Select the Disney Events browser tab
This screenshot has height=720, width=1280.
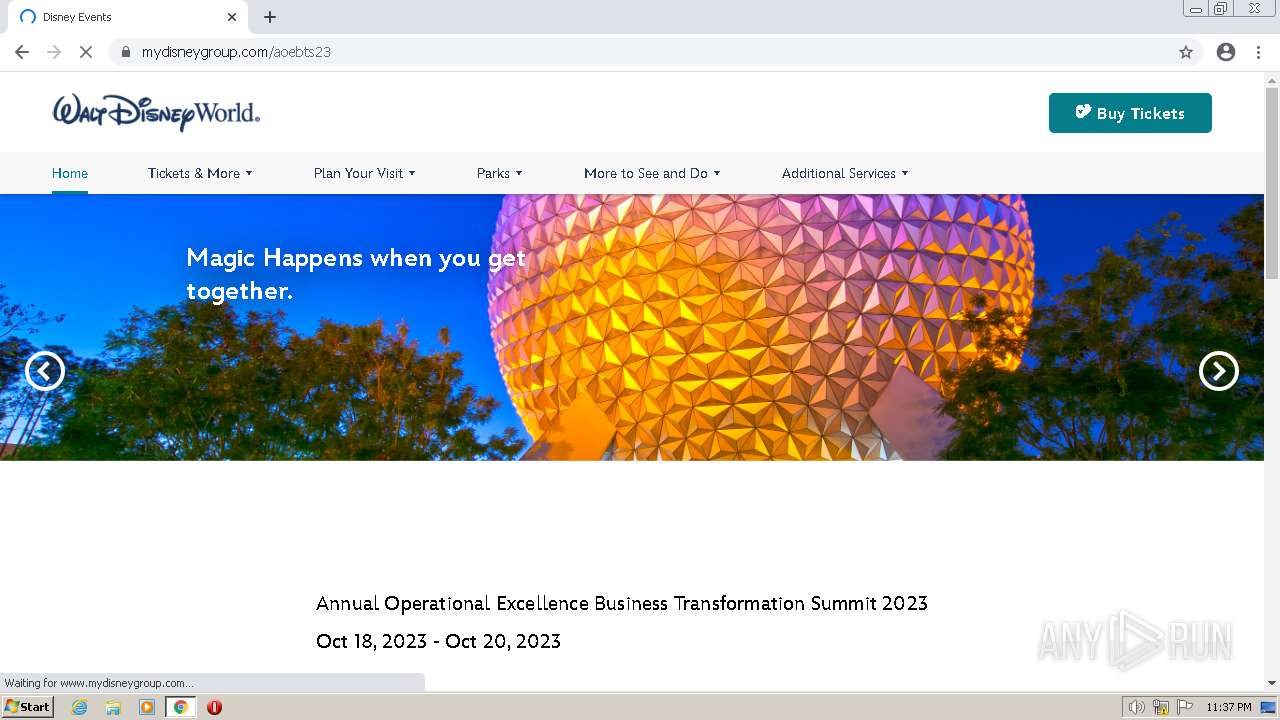(x=128, y=17)
